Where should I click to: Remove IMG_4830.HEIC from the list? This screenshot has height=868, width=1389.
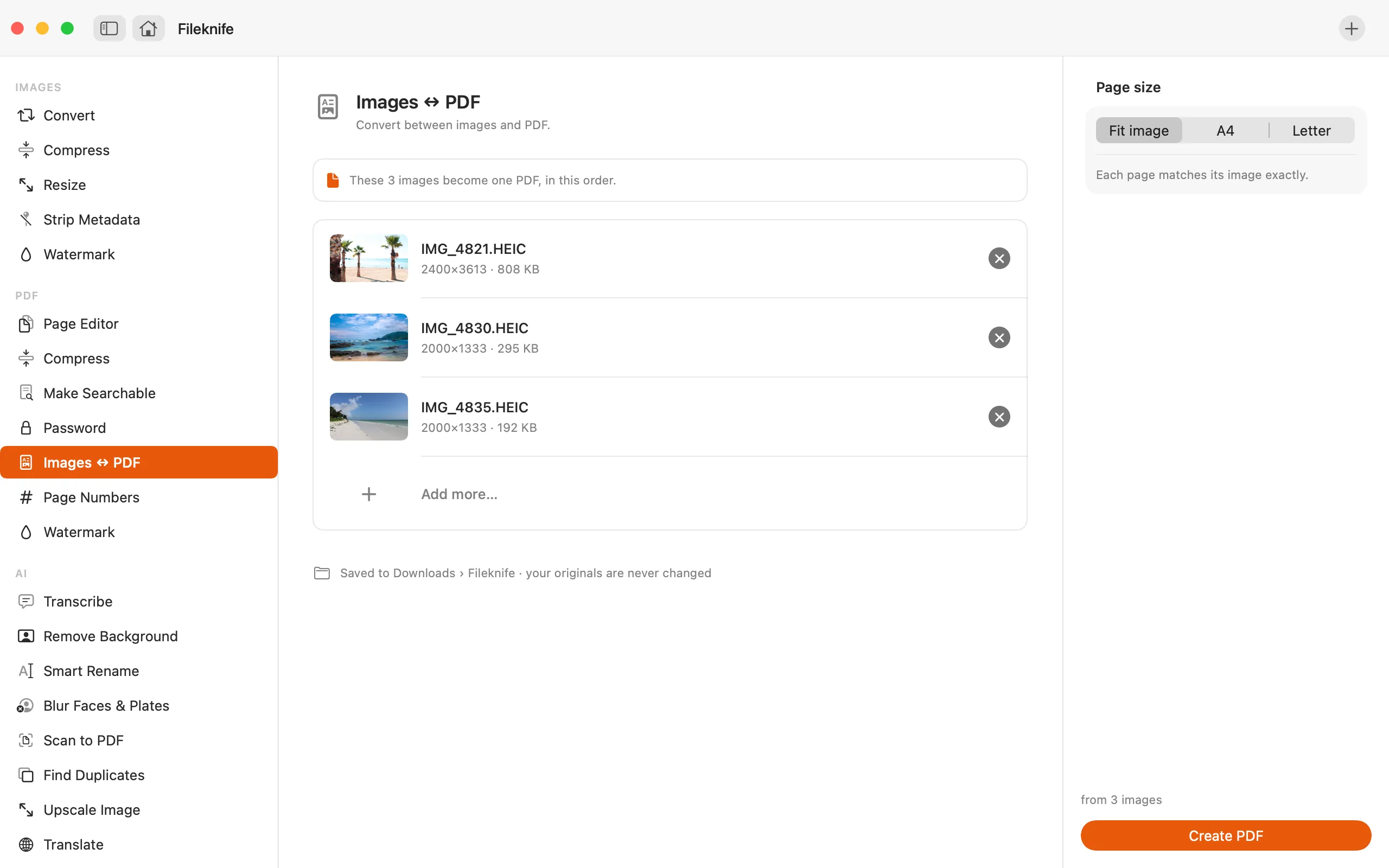coord(999,337)
